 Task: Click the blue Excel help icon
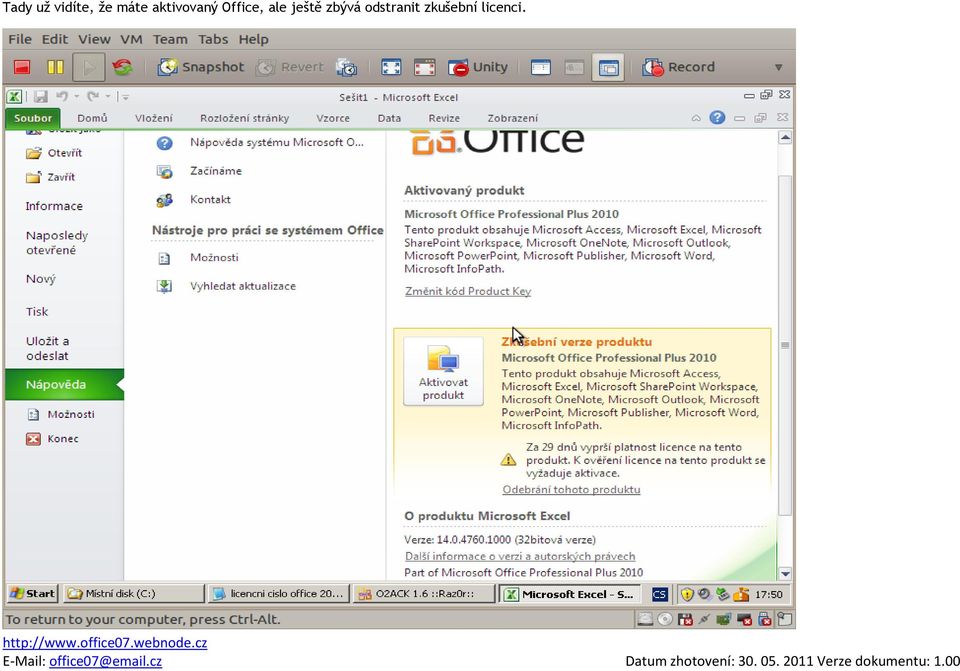717,118
